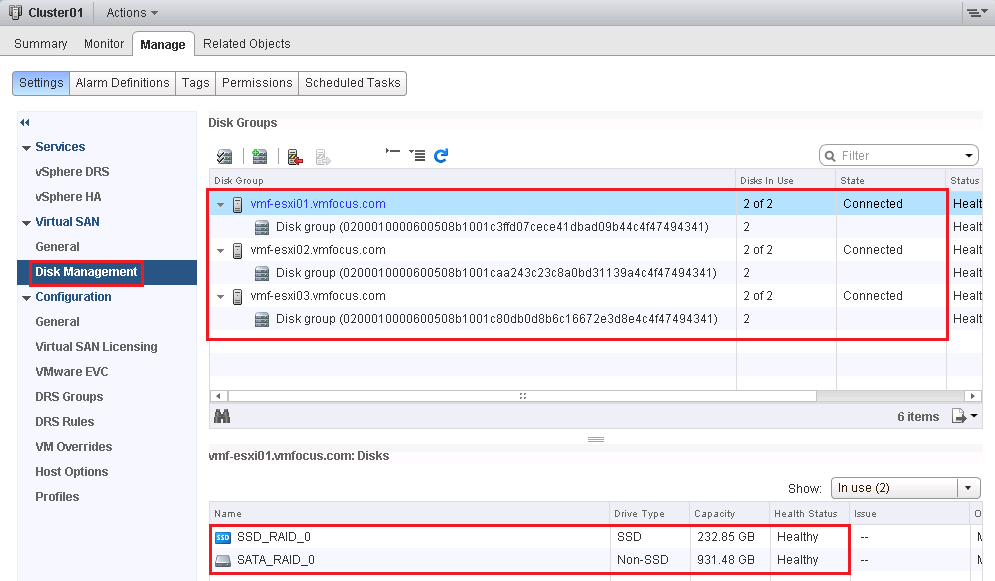
Task: Click the Alarm Definitions button
Action: click(122, 83)
